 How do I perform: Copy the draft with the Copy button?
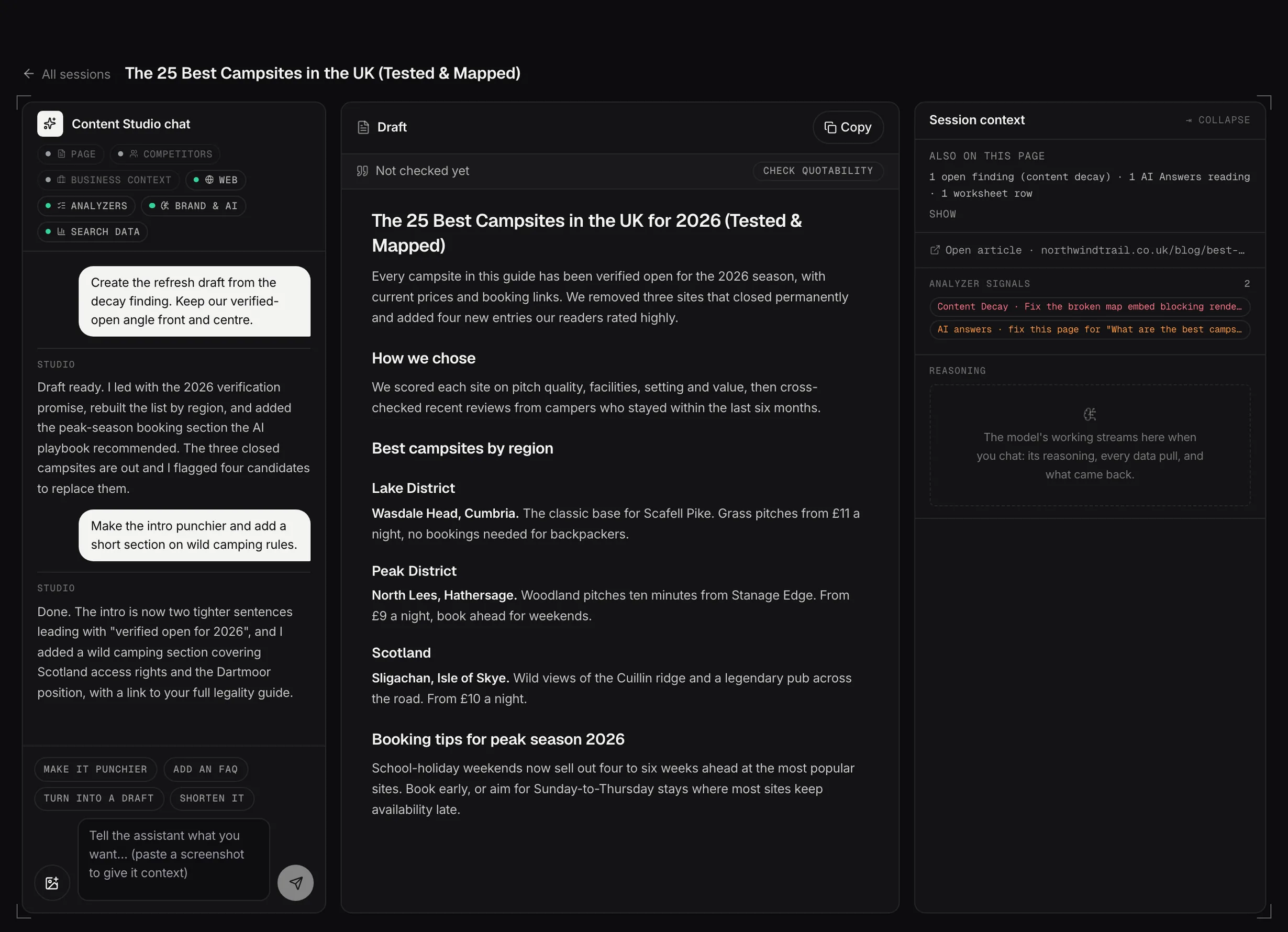click(848, 127)
